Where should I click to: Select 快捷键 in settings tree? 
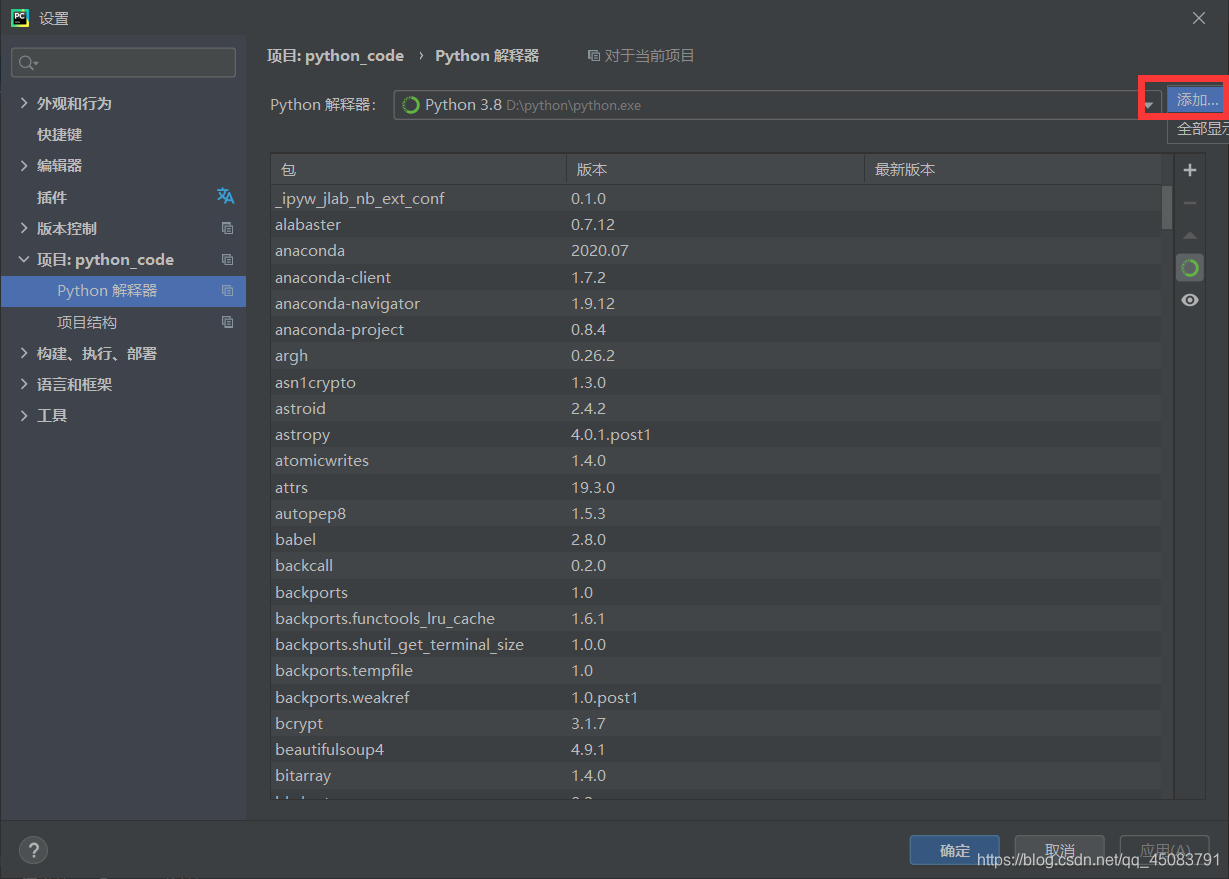click(x=124, y=134)
